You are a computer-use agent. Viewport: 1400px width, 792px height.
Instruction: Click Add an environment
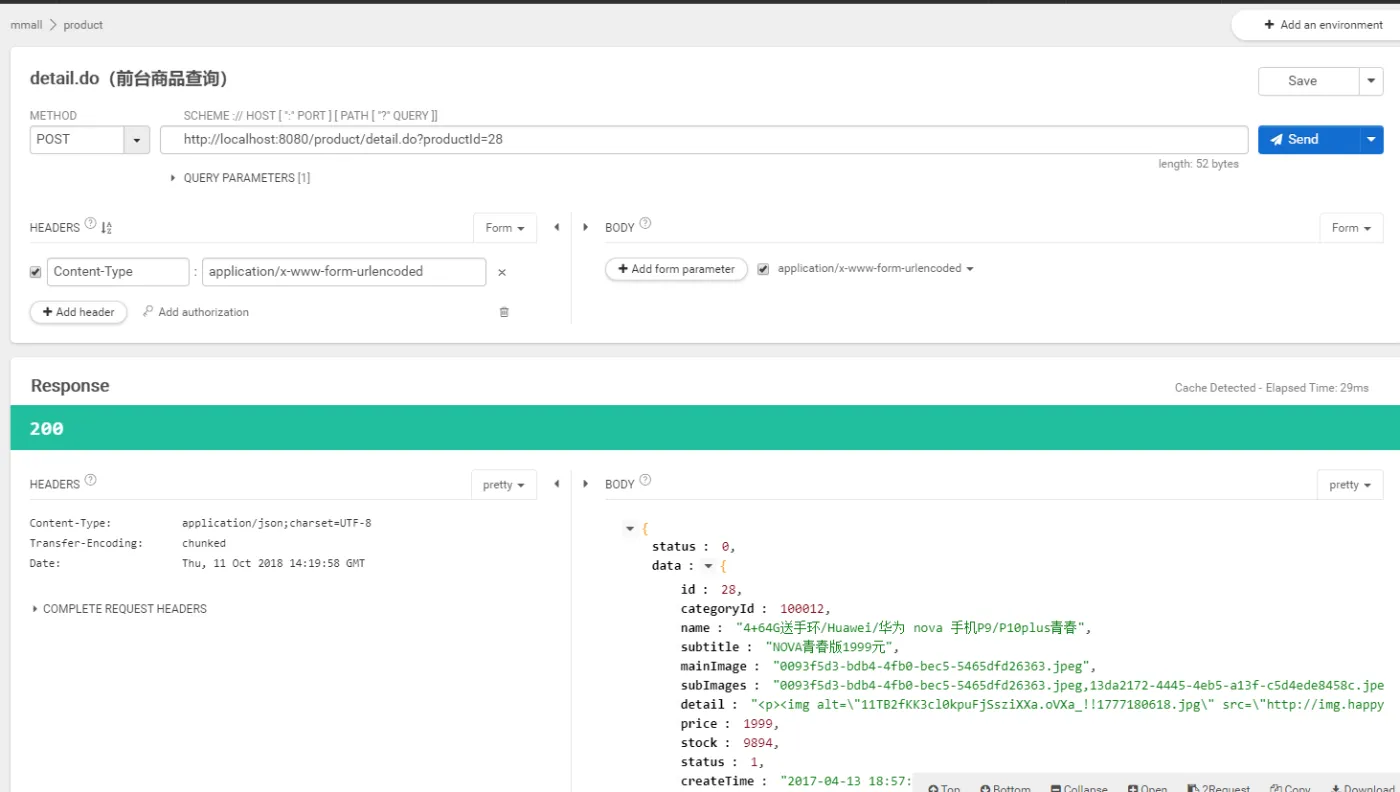(1323, 25)
